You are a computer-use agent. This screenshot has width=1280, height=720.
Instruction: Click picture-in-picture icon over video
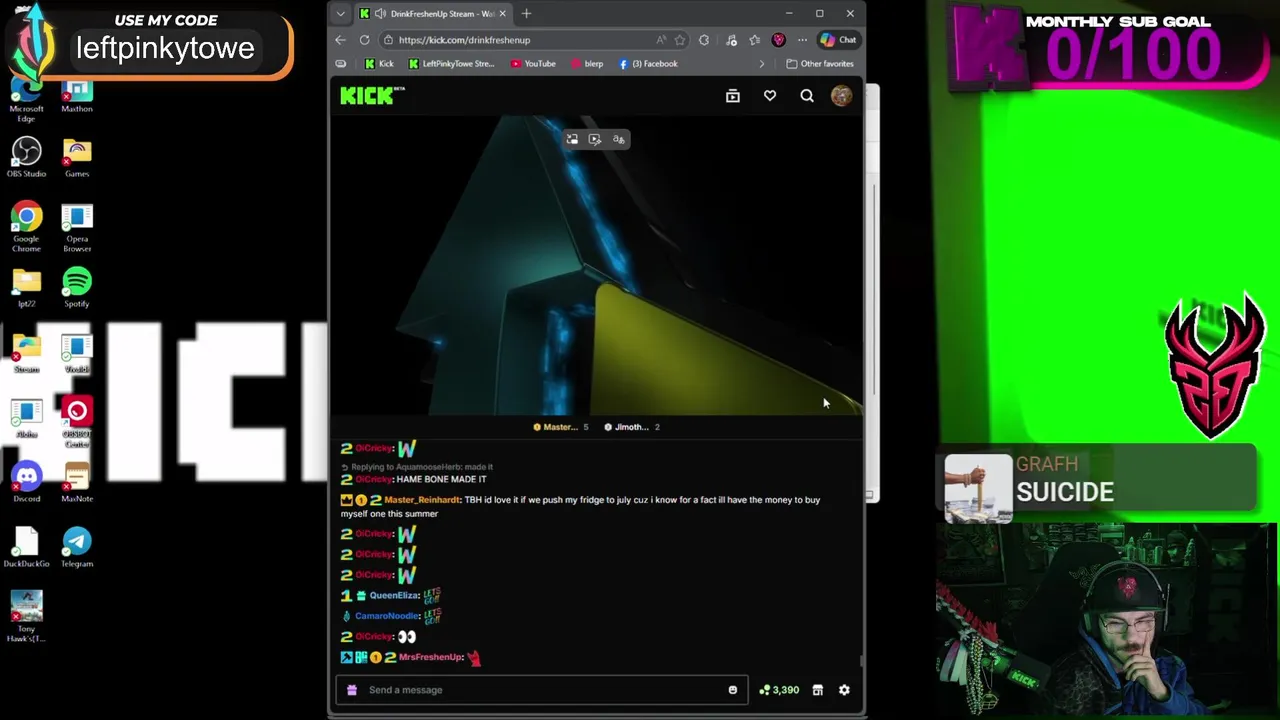click(572, 140)
